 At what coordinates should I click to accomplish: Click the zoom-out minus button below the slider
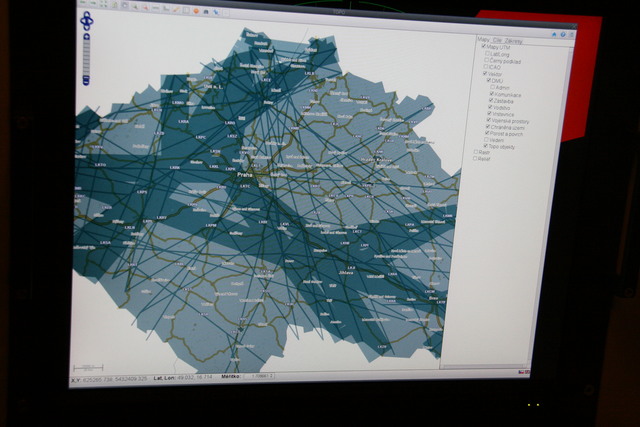coord(86,82)
